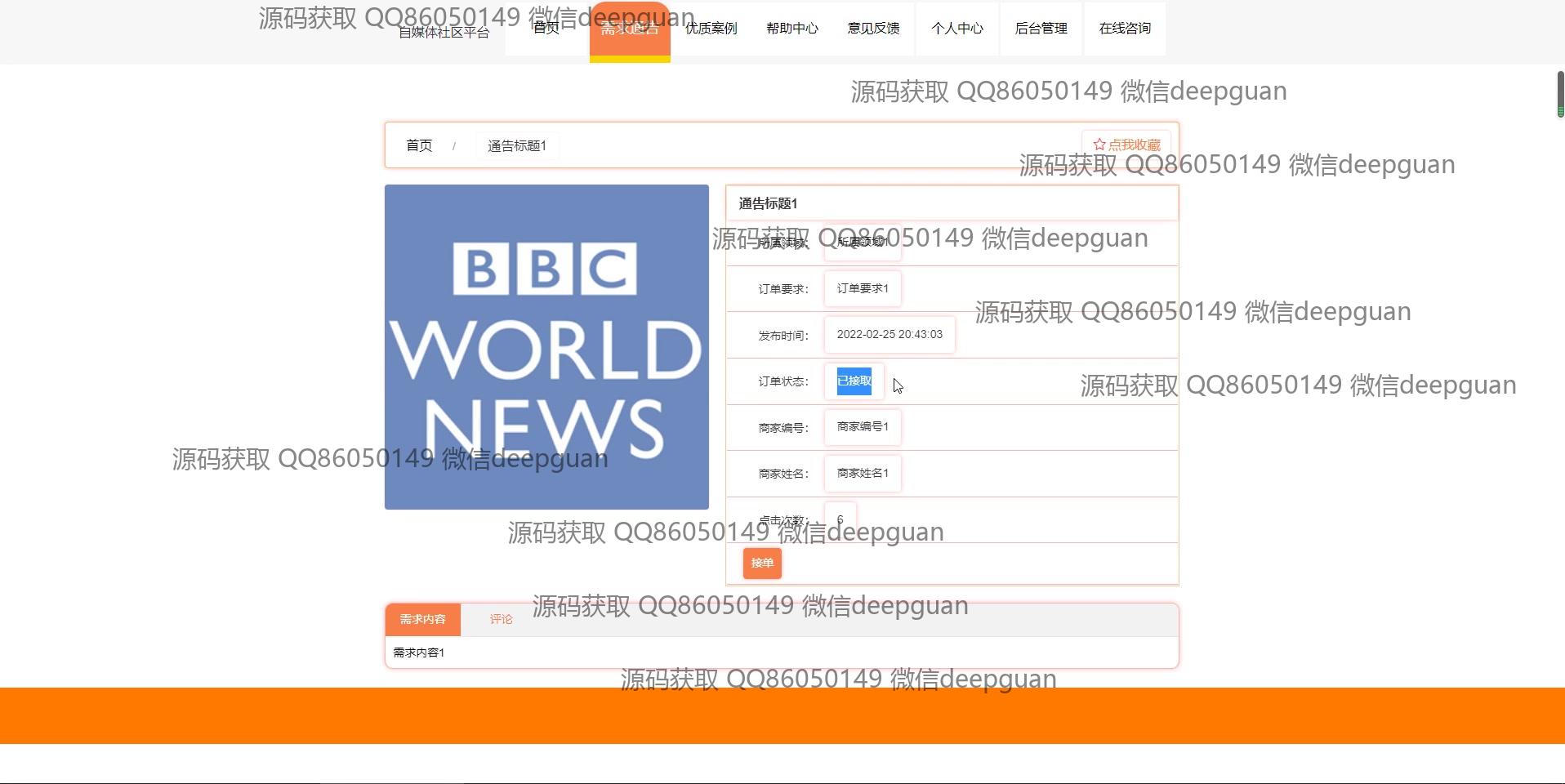
Task: Switch to the 需求内容 tab
Action: coord(423,620)
